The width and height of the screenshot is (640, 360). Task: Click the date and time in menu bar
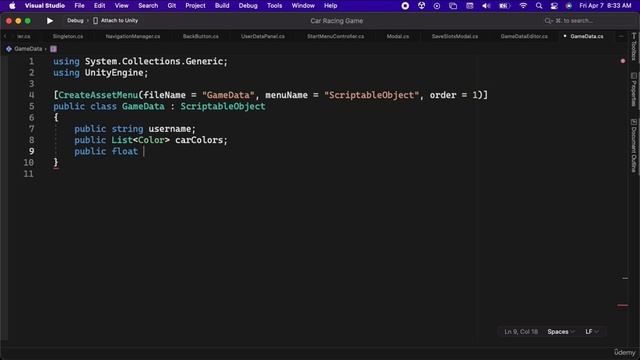point(605,6)
